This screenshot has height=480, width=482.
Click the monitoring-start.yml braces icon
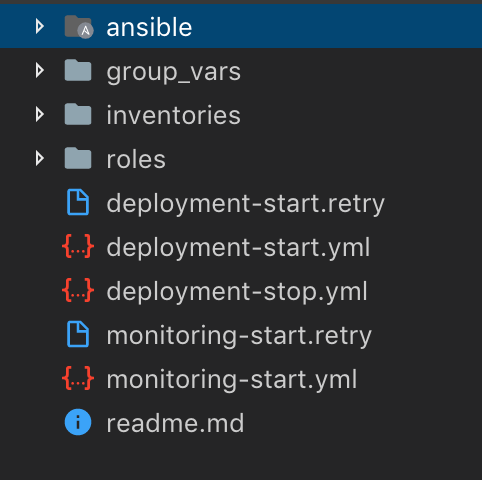pyautogui.click(x=78, y=378)
